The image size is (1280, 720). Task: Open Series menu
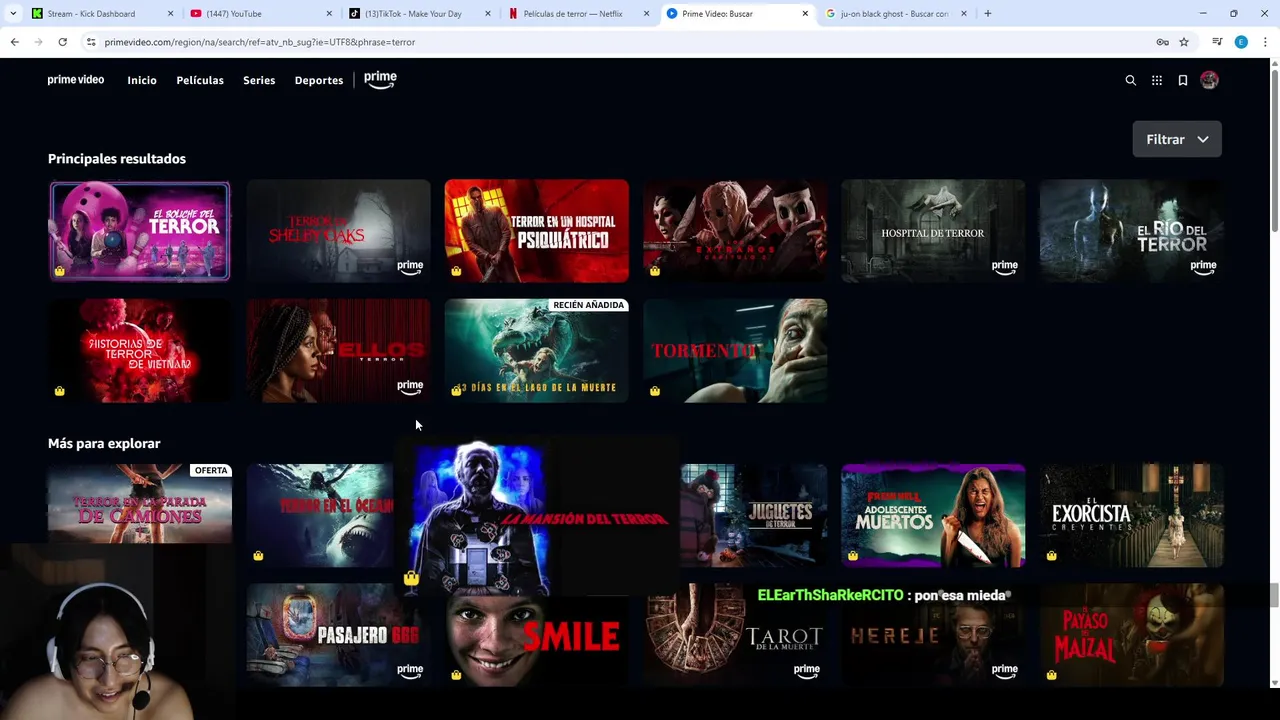click(259, 80)
